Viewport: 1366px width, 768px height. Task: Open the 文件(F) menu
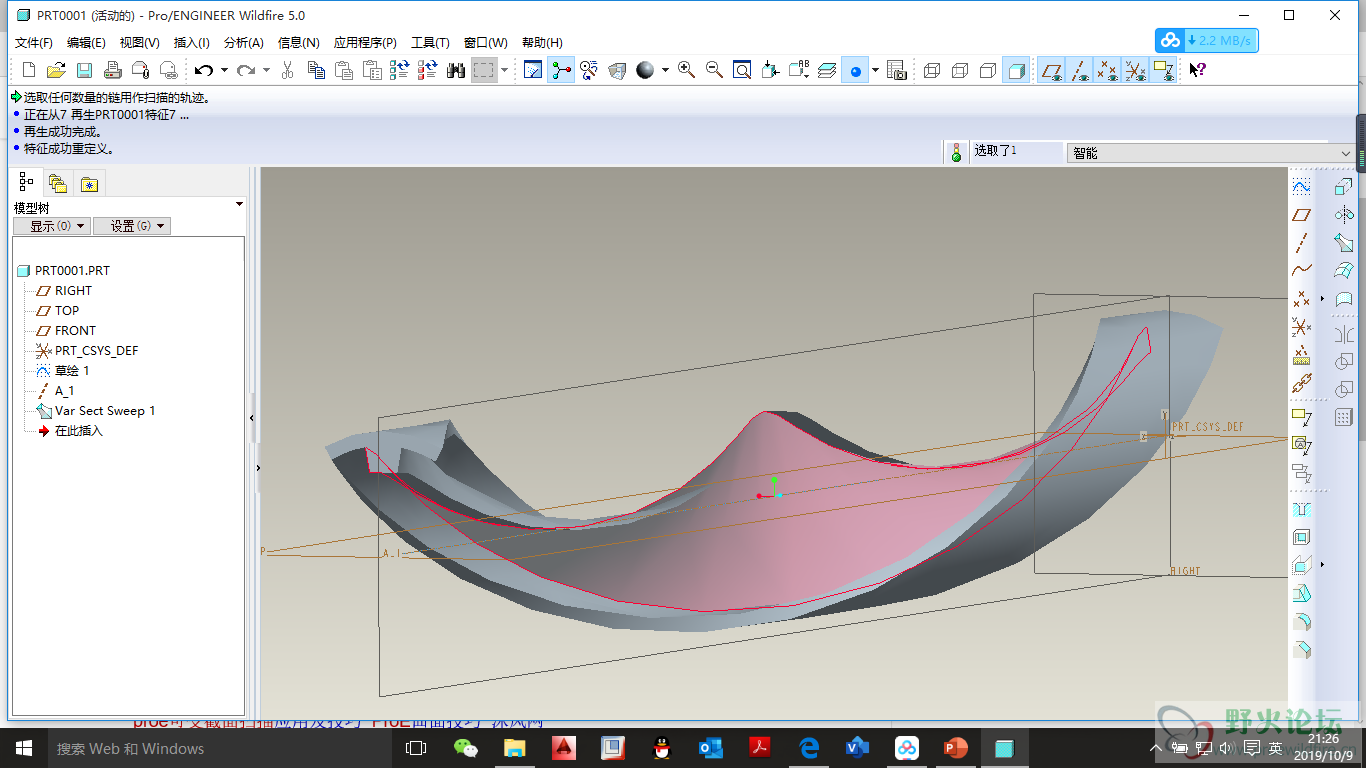(34, 43)
